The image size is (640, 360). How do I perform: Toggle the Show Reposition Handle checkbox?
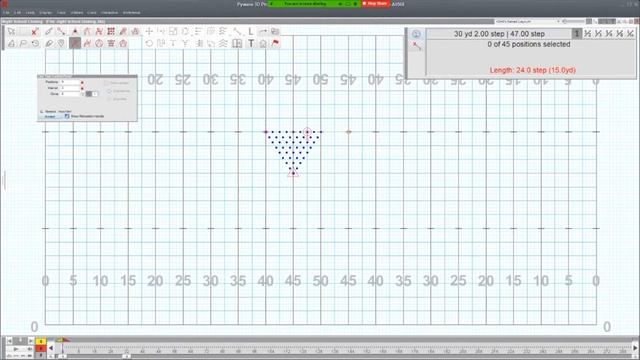[x=67, y=116]
